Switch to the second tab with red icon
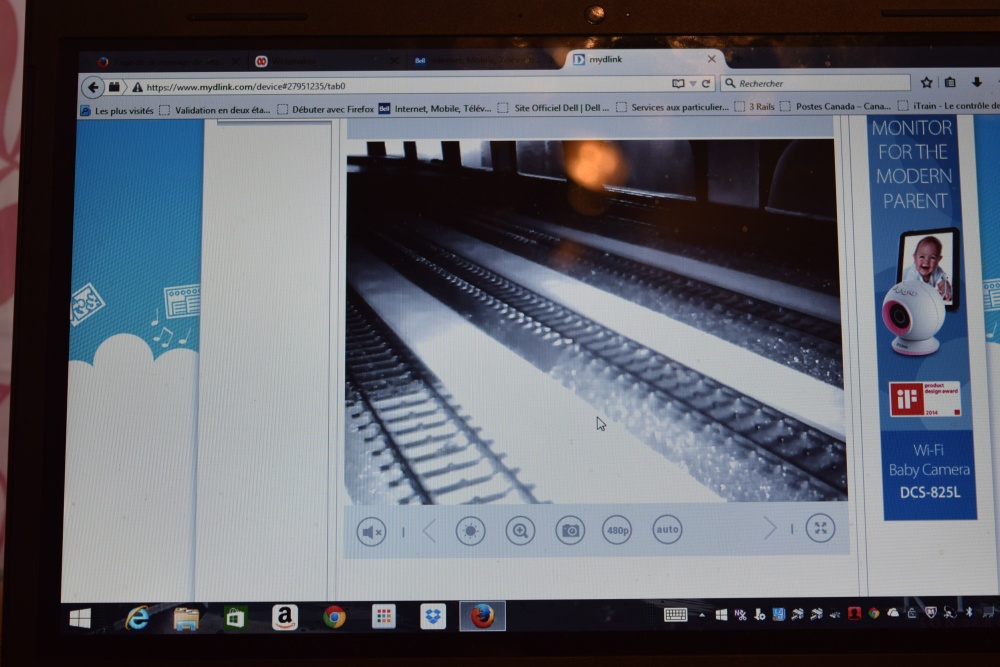This screenshot has width=1000, height=667. [324, 61]
